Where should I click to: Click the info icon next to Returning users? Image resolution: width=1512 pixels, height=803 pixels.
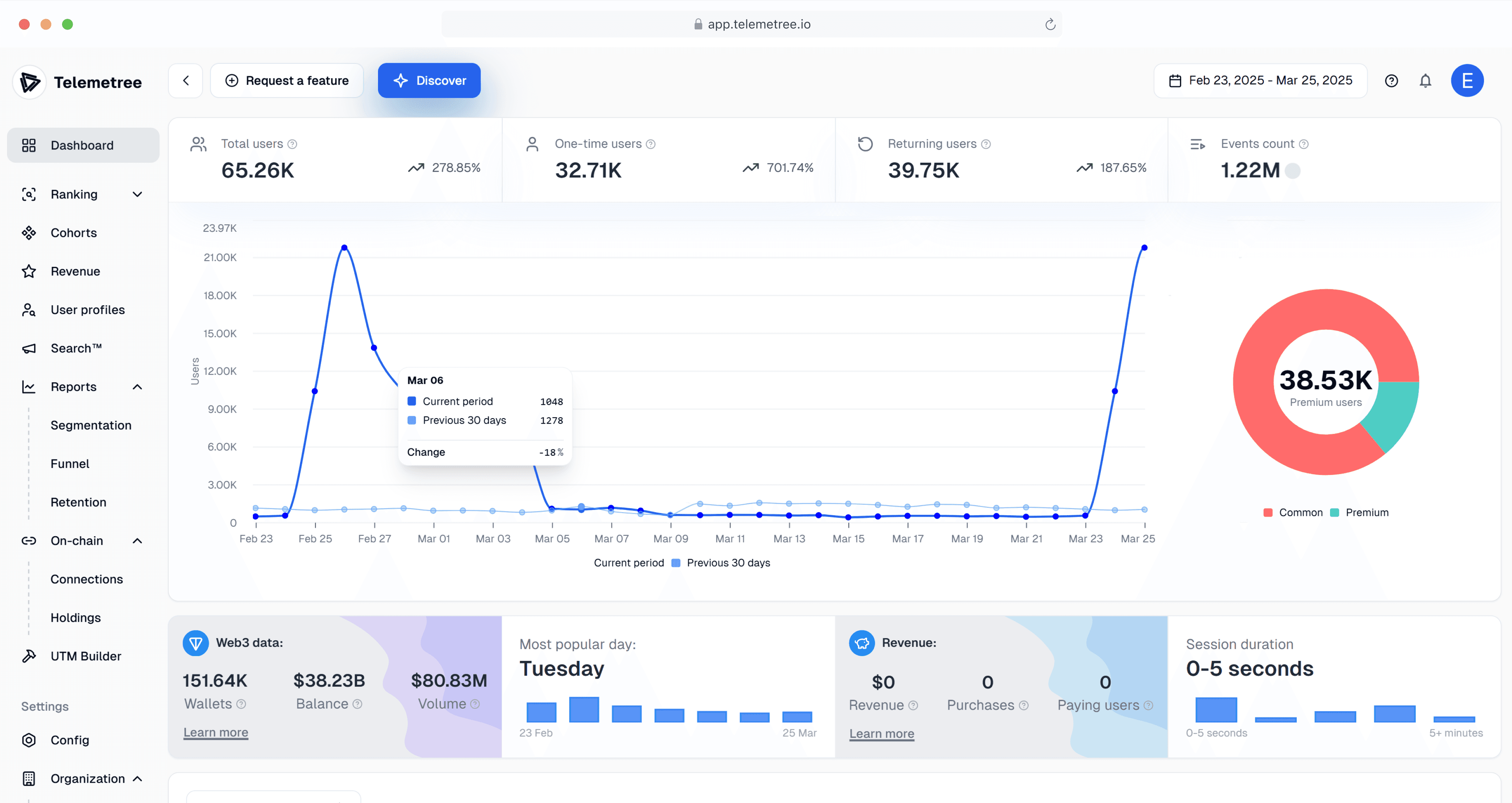point(986,144)
